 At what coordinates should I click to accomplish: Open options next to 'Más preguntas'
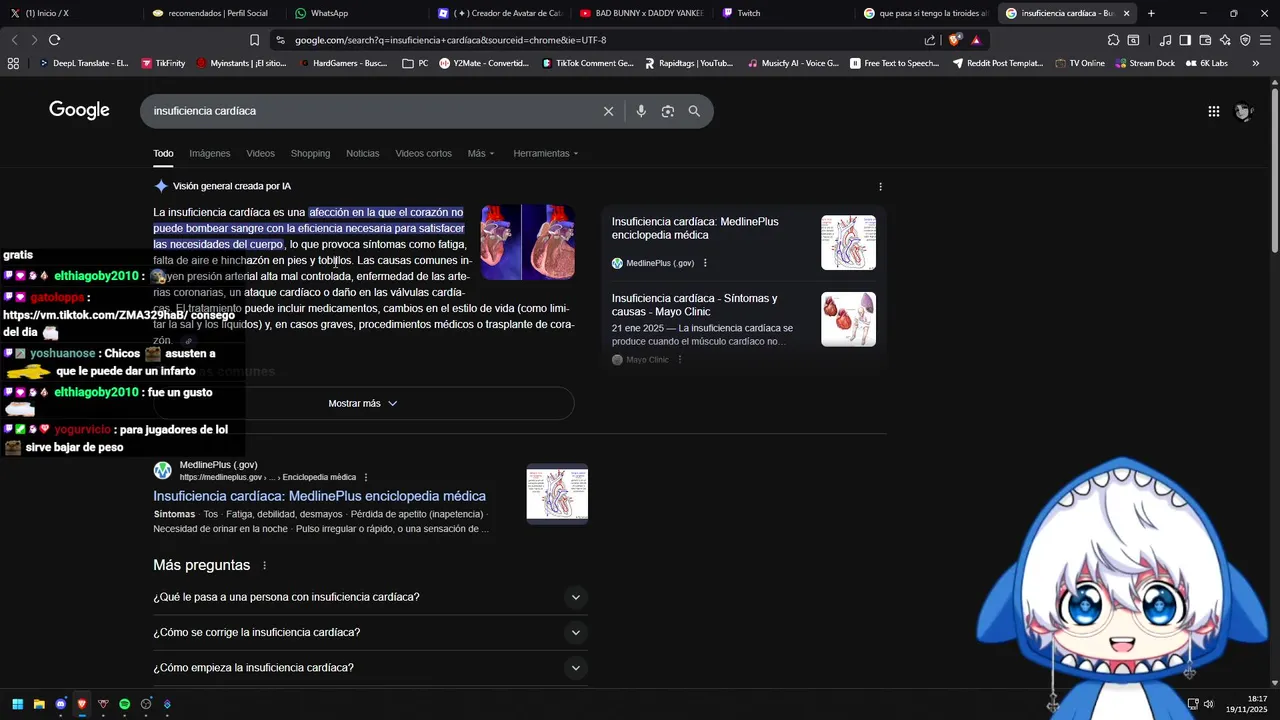[265, 566]
